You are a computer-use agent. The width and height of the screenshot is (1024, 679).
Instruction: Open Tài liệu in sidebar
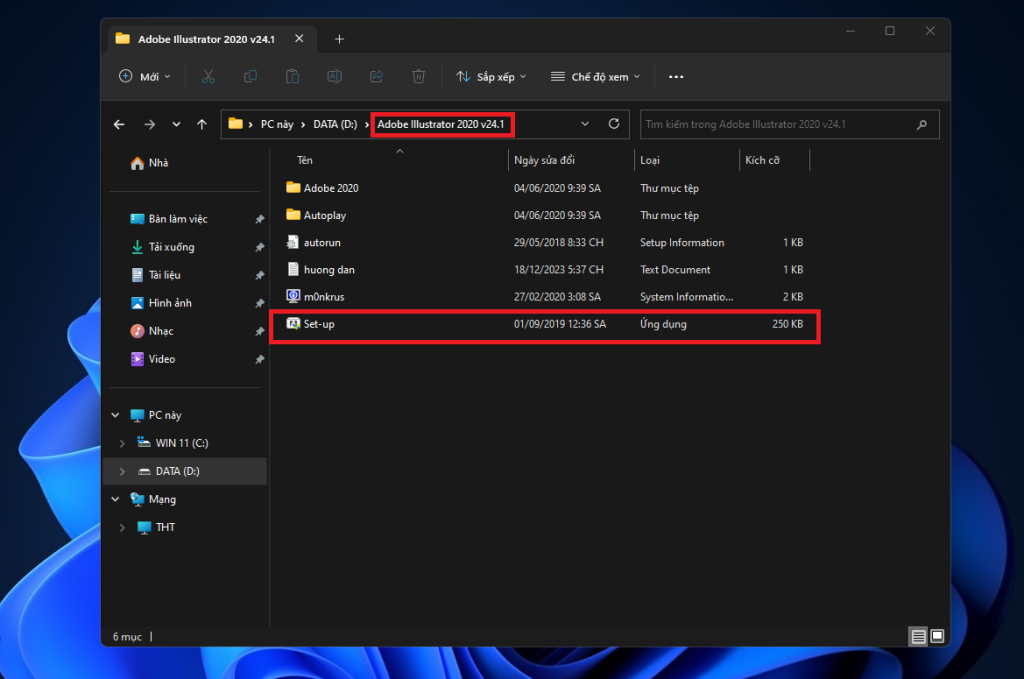pos(156,275)
